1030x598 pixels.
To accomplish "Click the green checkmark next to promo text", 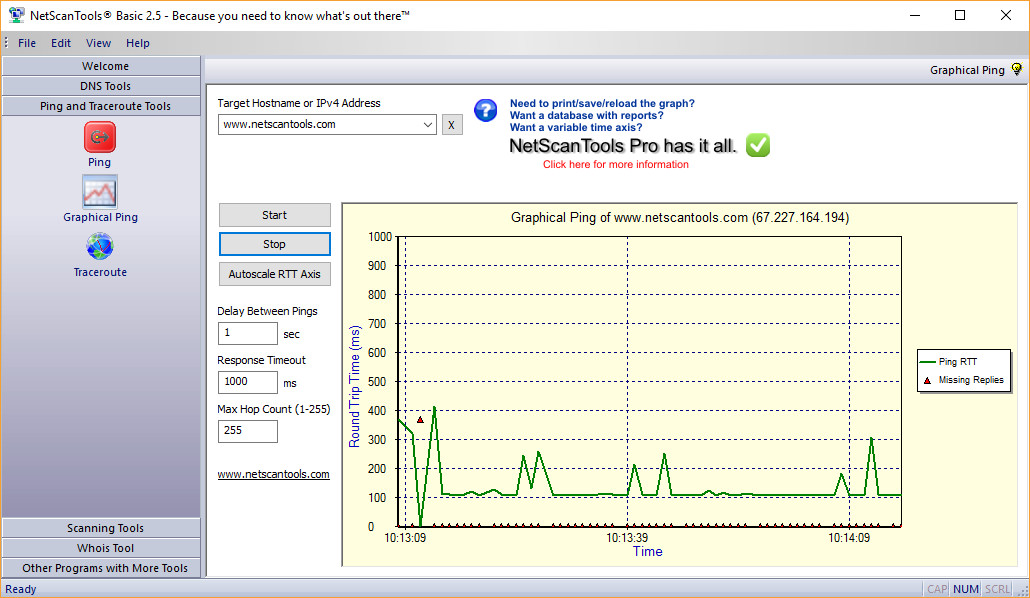I will (757, 145).
